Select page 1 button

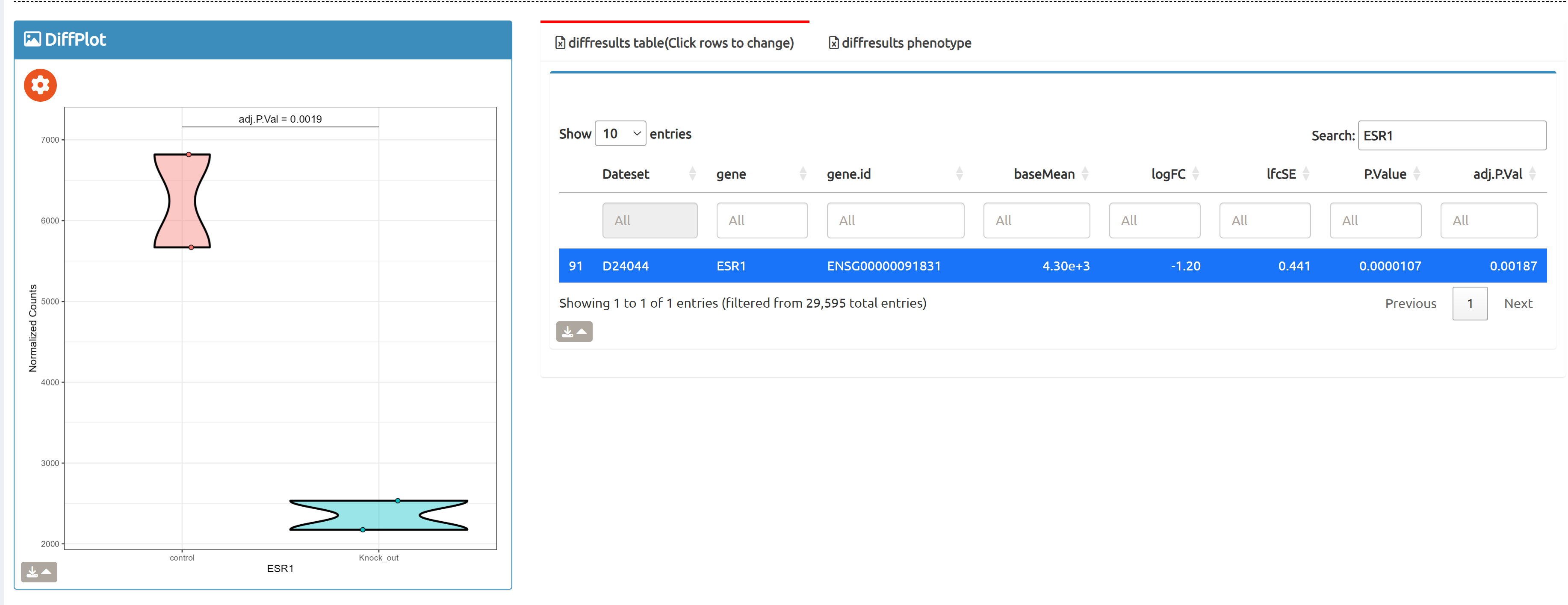(x=1469, y=303)
